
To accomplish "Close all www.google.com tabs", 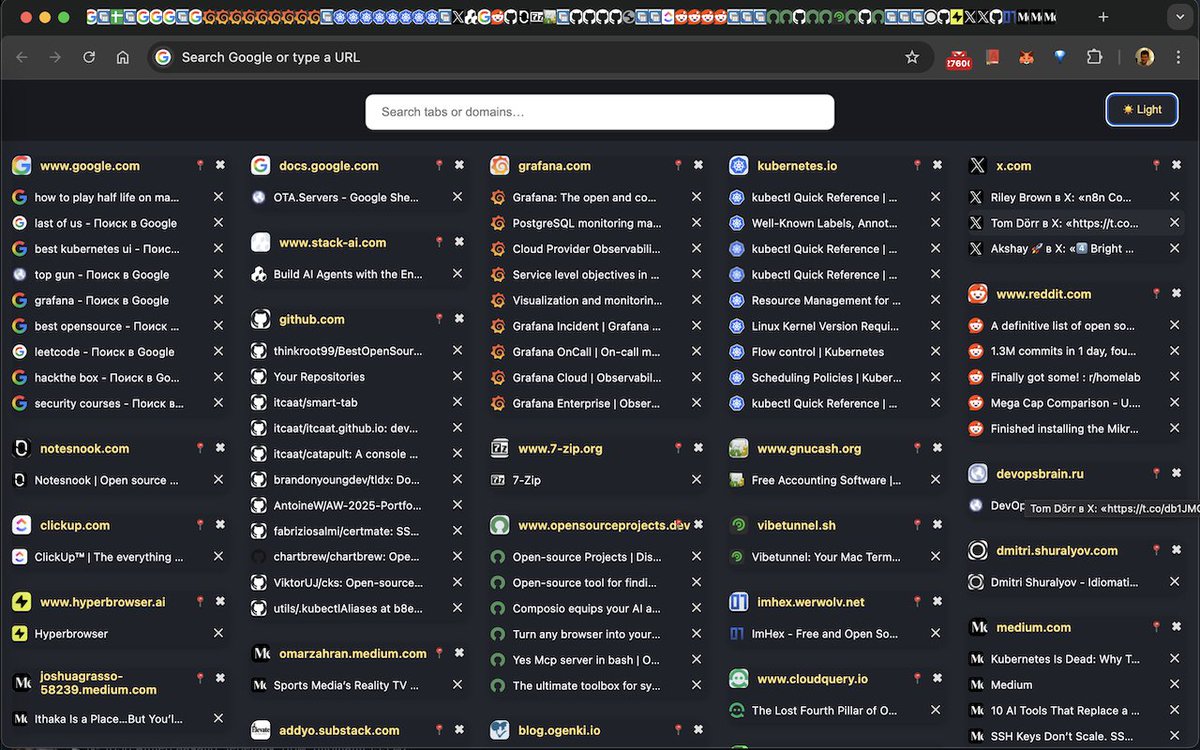I will (x=220, y=165).
